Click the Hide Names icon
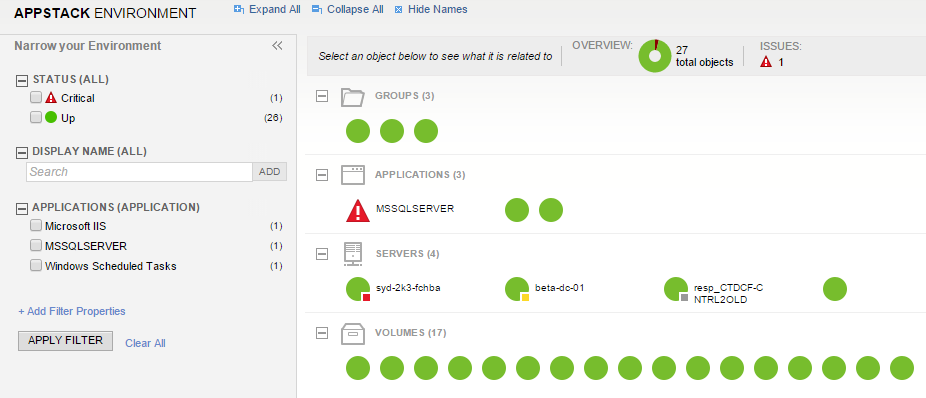Screen dimensions: 926x398 click(399, 9)
